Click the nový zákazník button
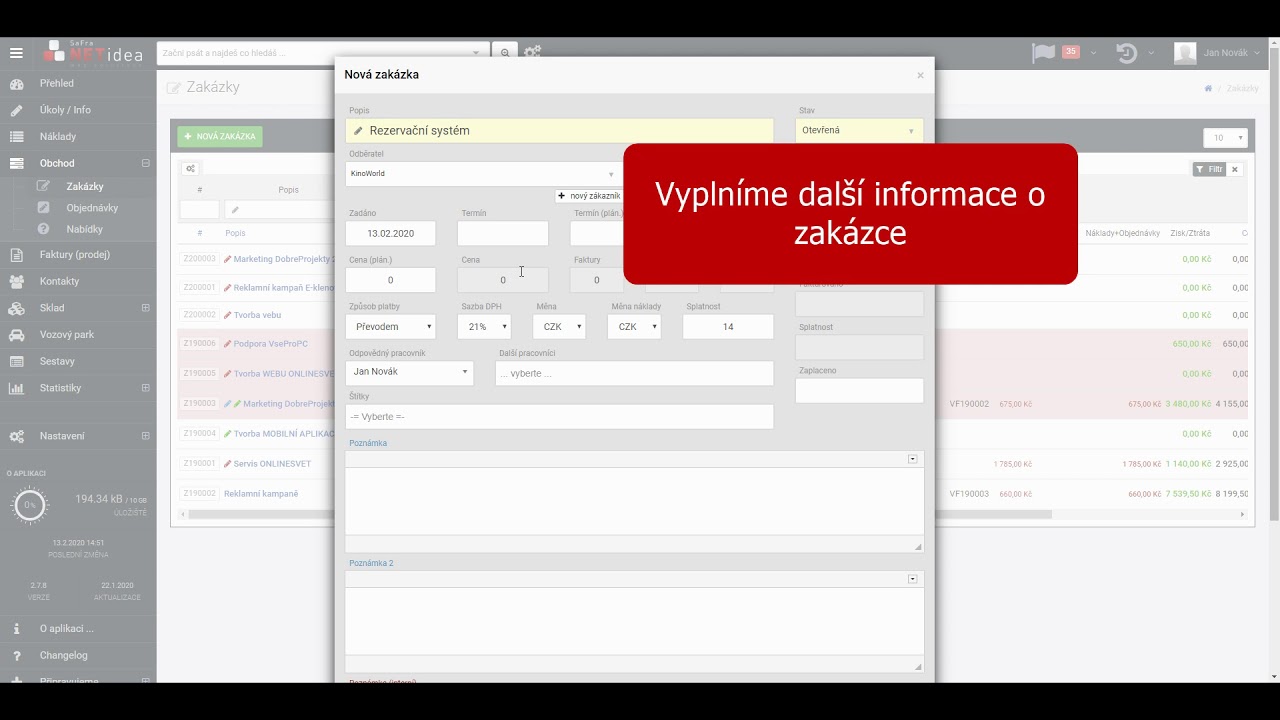Viewport: 1280px width, 720px height. click(589, 196)
